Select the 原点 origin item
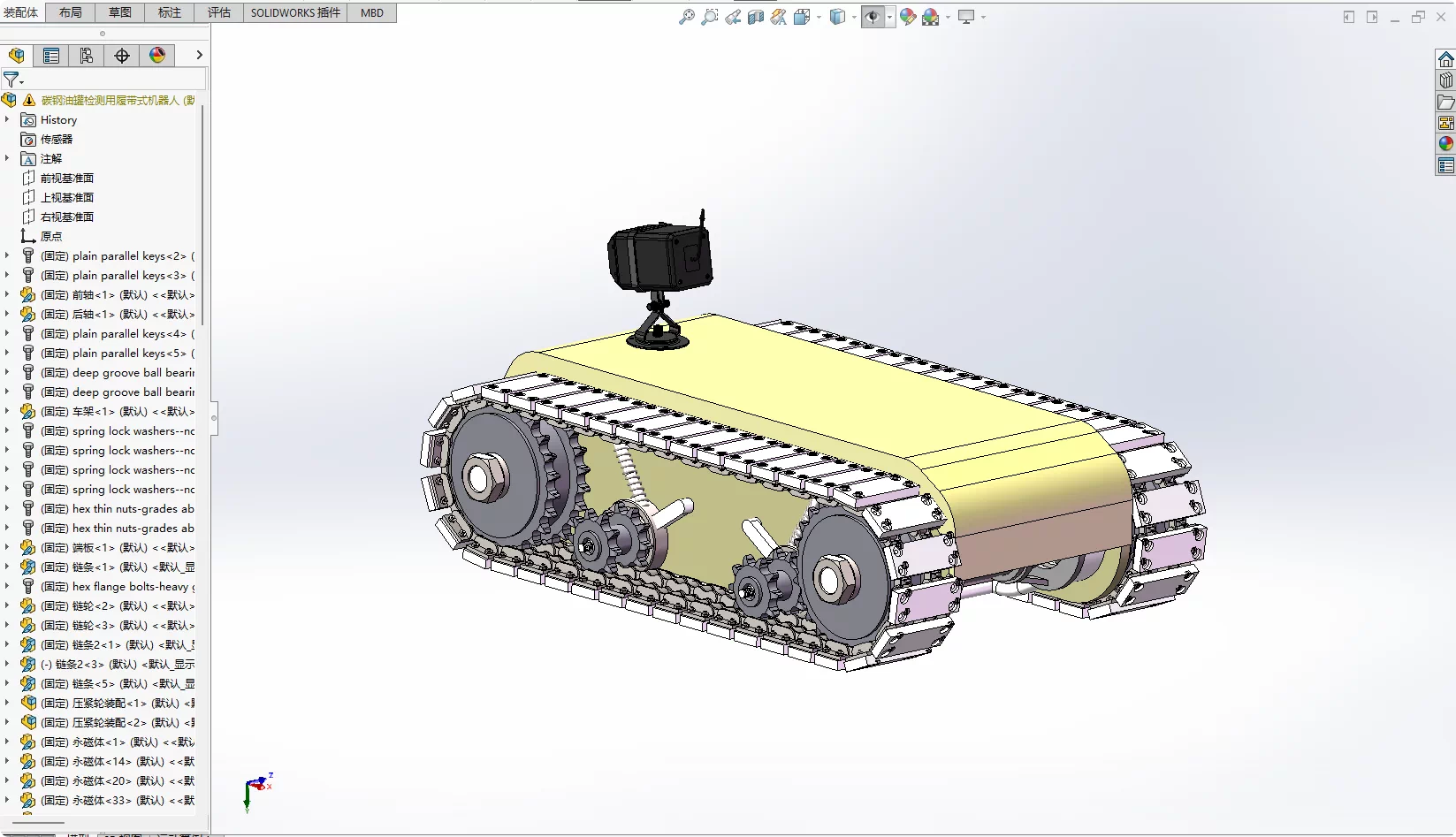The height and width of the screenshot is (837, 1456). click(x=50, y=236)
